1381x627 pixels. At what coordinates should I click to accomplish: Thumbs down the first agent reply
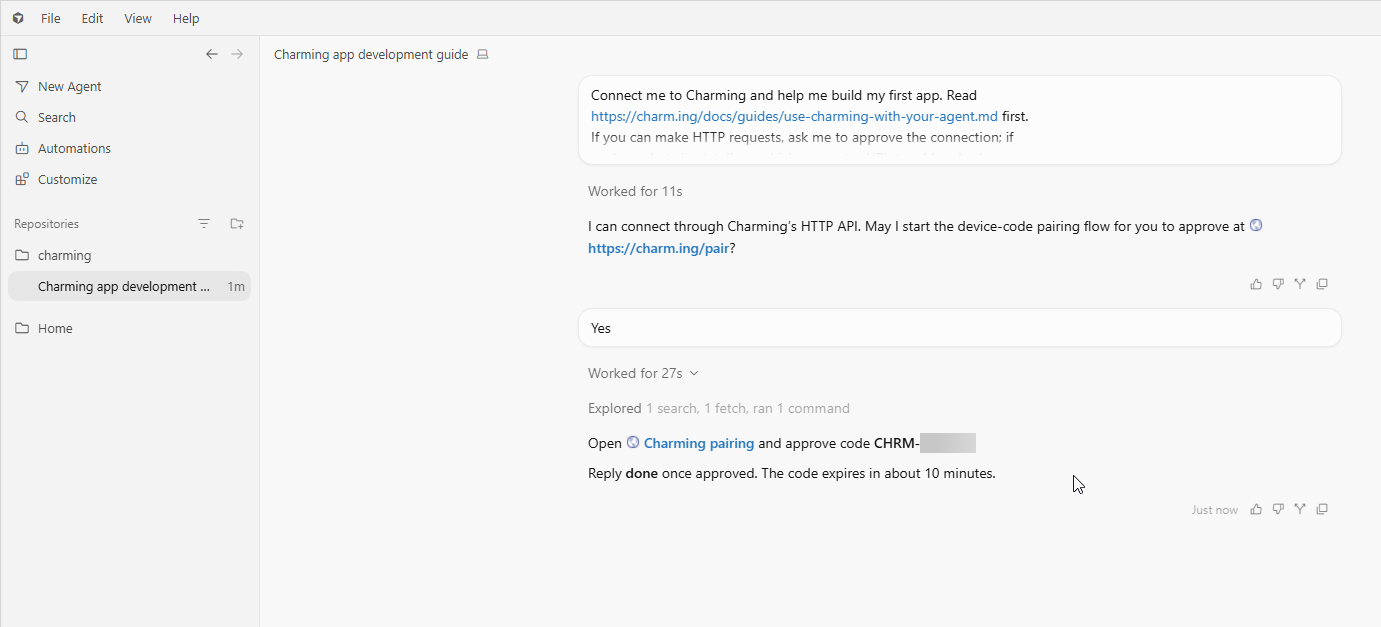(x=1278, y=284)
